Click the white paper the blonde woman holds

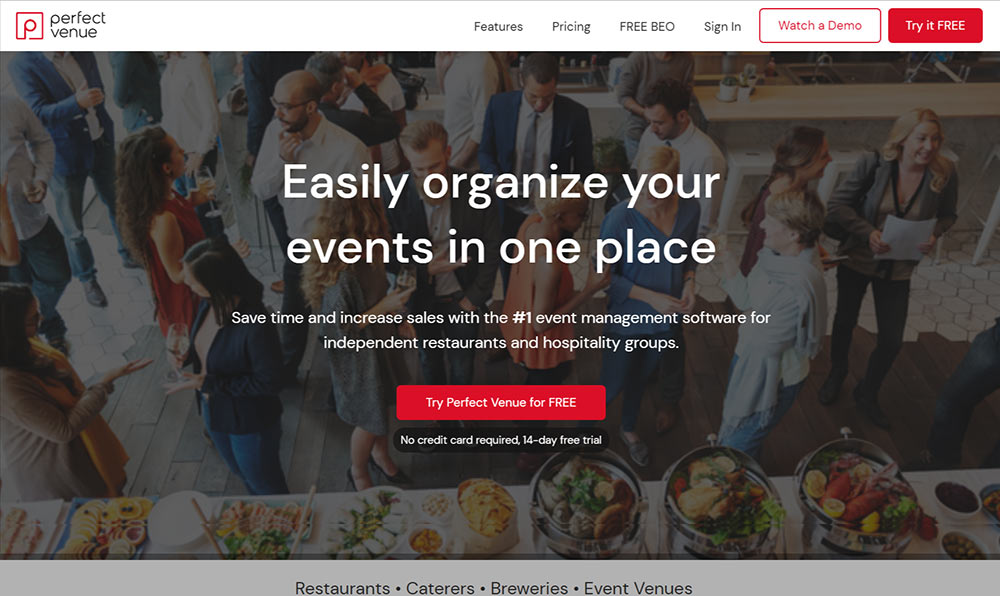click(x=906, y=237)
